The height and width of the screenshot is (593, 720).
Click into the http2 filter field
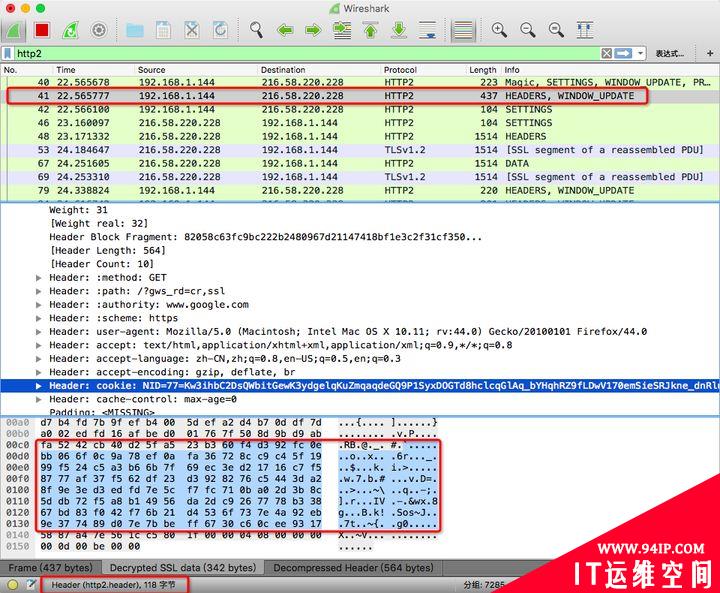pyautogui.click(x=307, y=54)
